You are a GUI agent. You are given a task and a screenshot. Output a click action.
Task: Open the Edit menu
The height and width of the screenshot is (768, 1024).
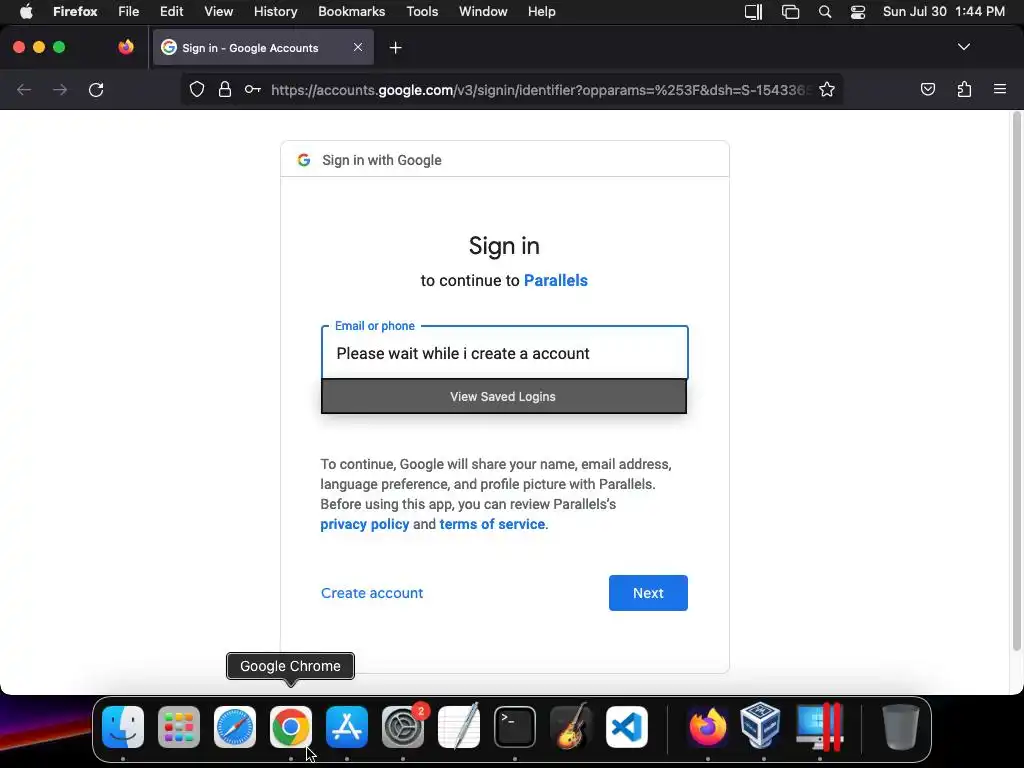[x=172, y=11]
